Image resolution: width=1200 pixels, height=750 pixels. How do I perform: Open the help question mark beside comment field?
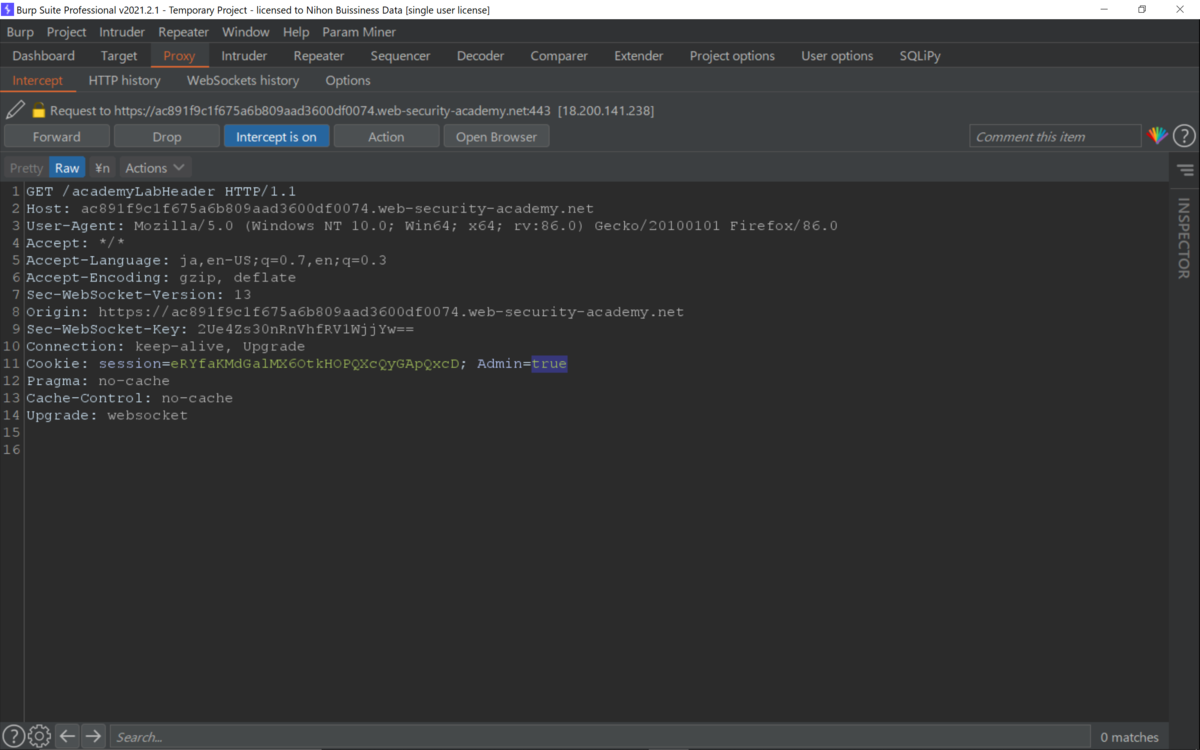[1184, 136]
